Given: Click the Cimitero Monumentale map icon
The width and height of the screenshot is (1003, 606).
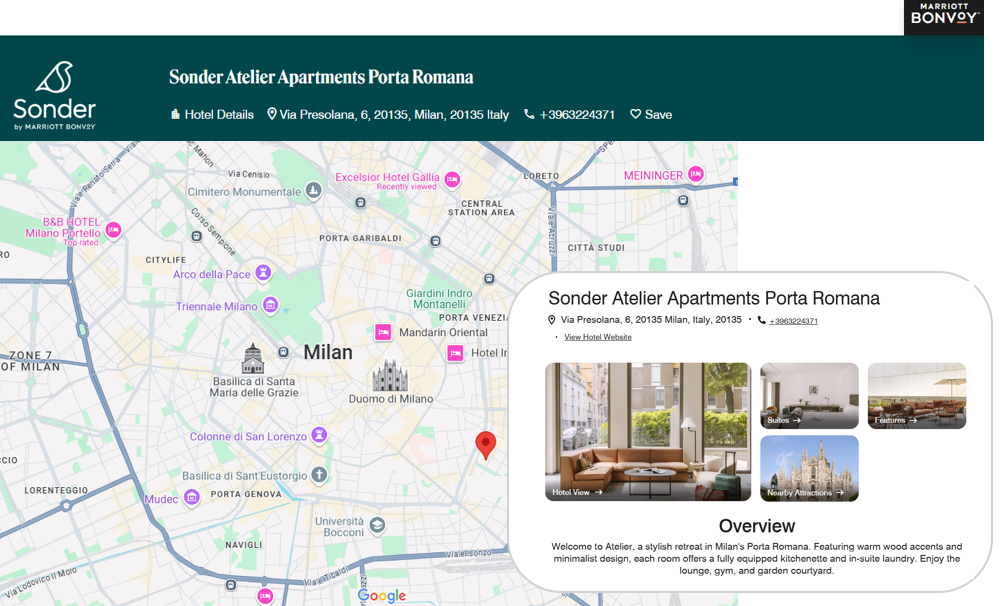Looking at the screenshot, I should coord(313,191).
